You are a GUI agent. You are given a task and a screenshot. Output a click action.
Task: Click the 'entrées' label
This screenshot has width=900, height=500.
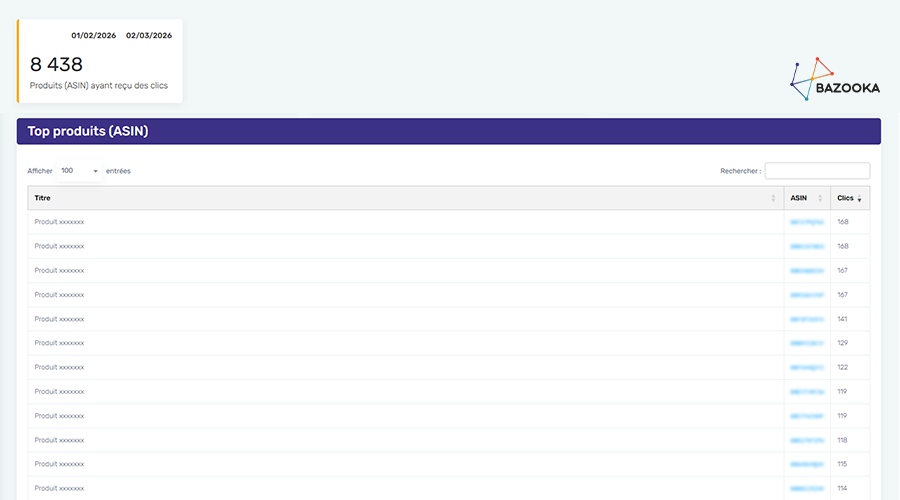(x=118, y=171)
